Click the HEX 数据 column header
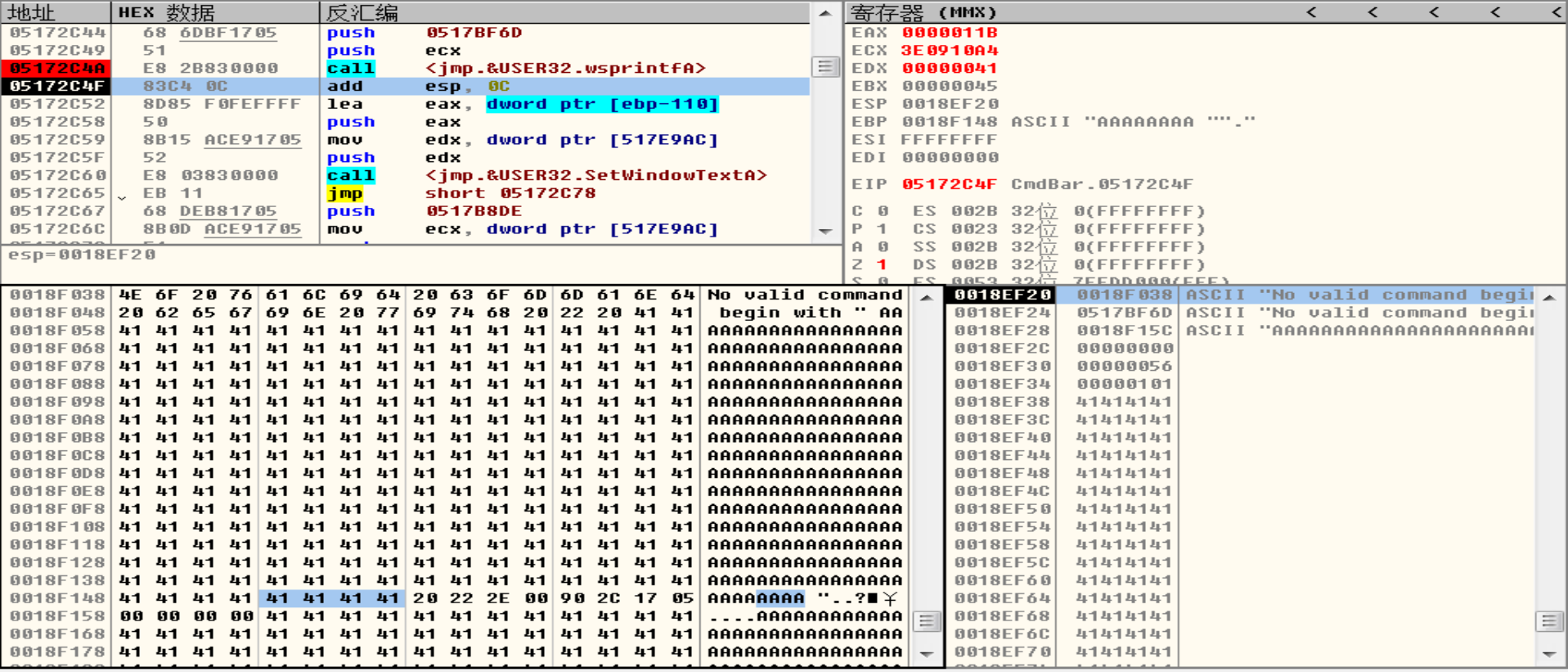The width and height of the screenshot is (1568, 672). pyautogui.click(x=166, y=12)
